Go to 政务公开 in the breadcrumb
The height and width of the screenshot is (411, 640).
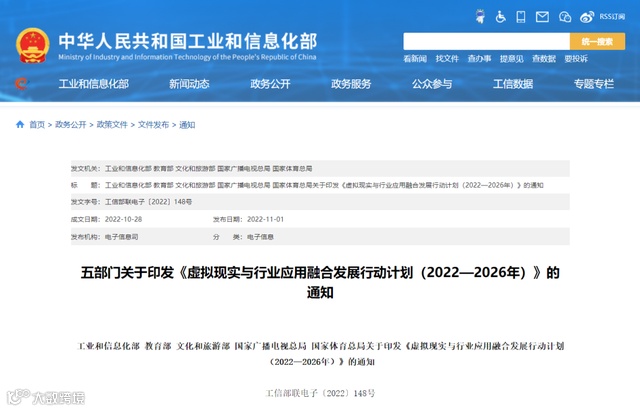(x=71, y=124)
